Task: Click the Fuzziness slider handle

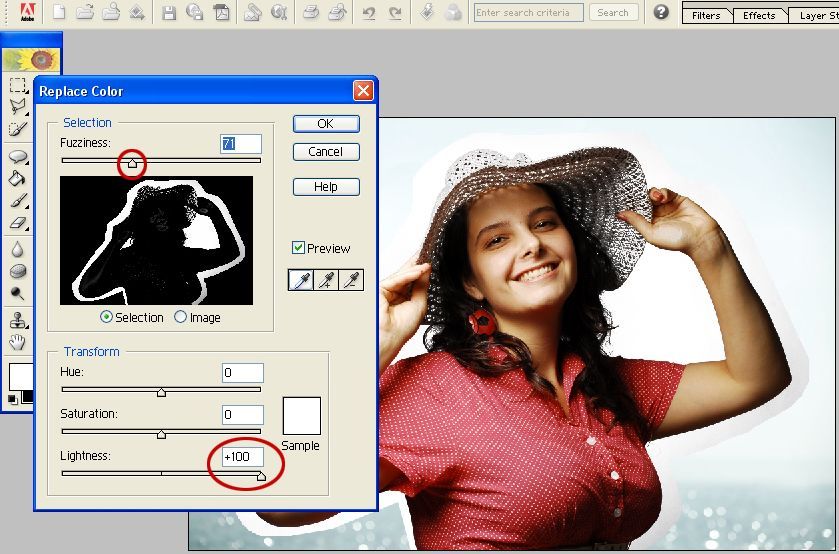Action: coord(132,163)
